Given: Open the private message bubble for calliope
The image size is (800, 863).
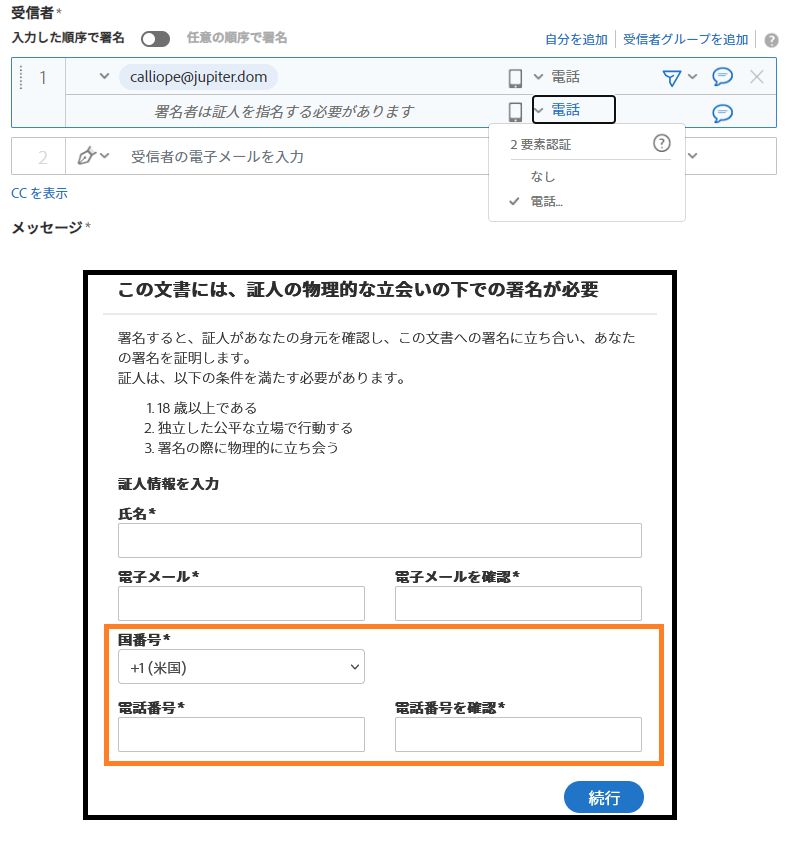Looking at the screenshot, I should coord(722,77).
